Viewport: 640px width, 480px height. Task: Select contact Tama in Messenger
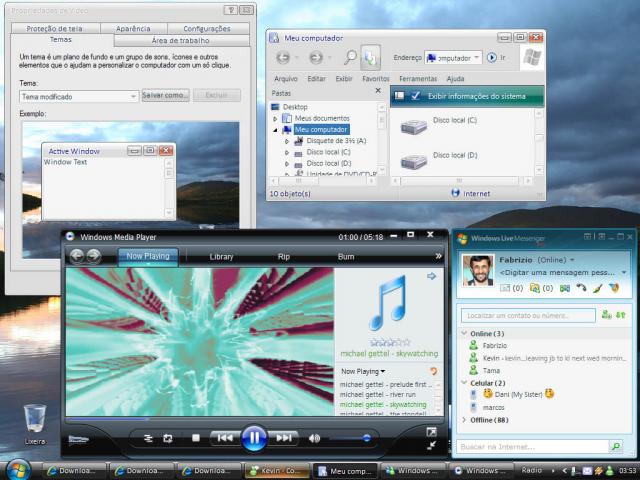(491, 371)
